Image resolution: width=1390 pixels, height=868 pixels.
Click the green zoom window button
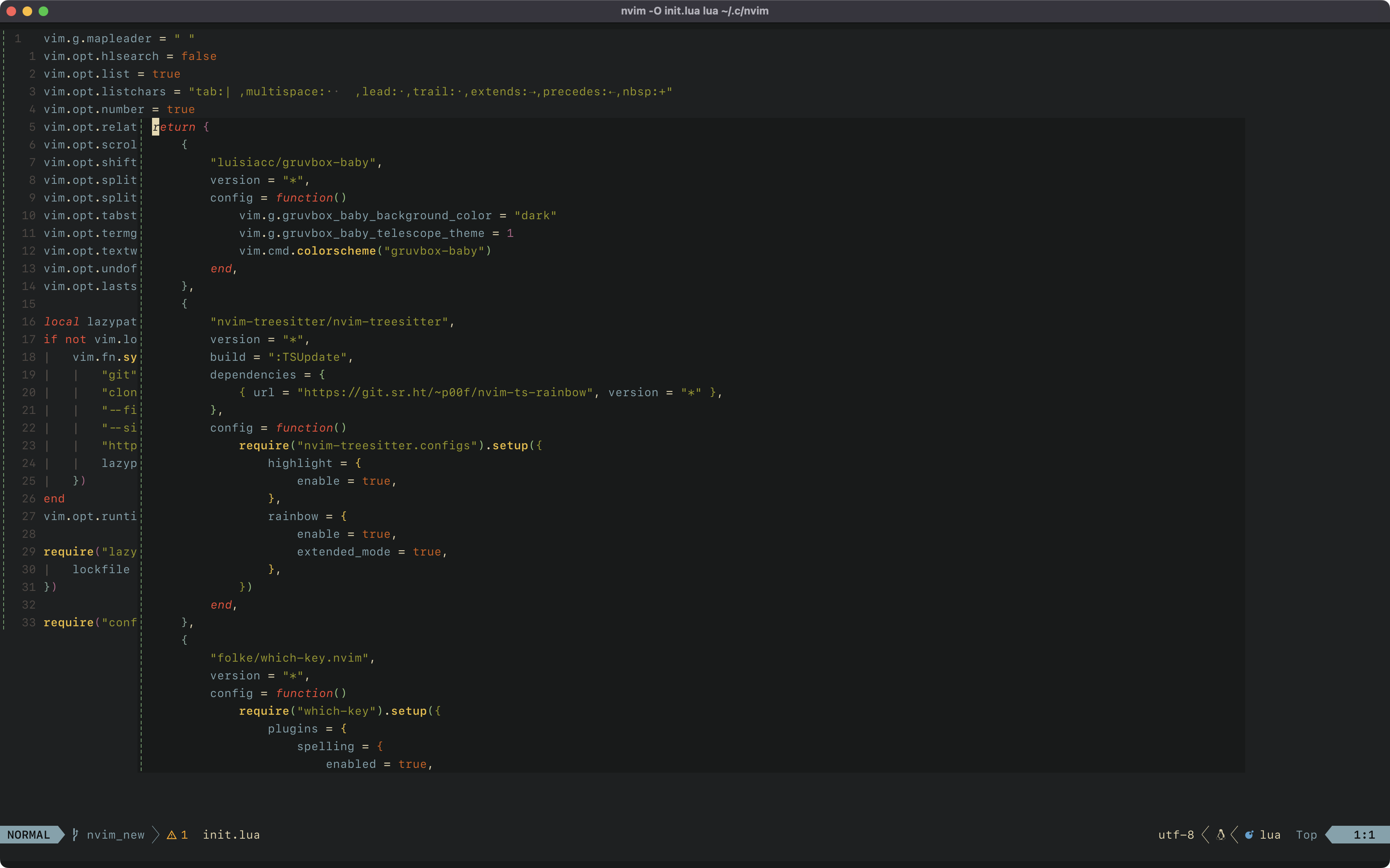point(43,11)
